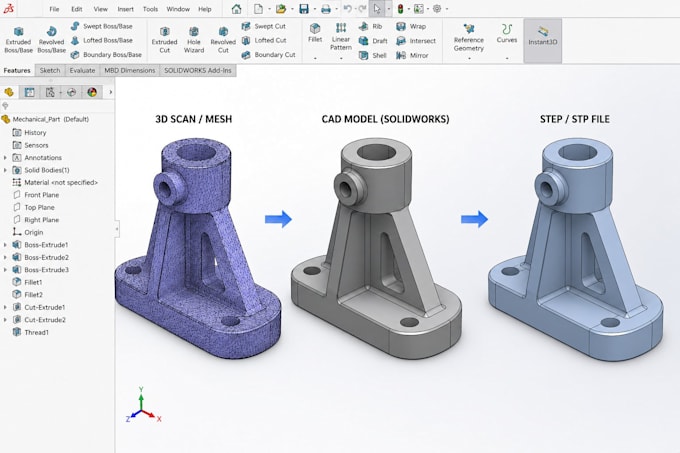Open the Insert menu

tap(125, 9)
